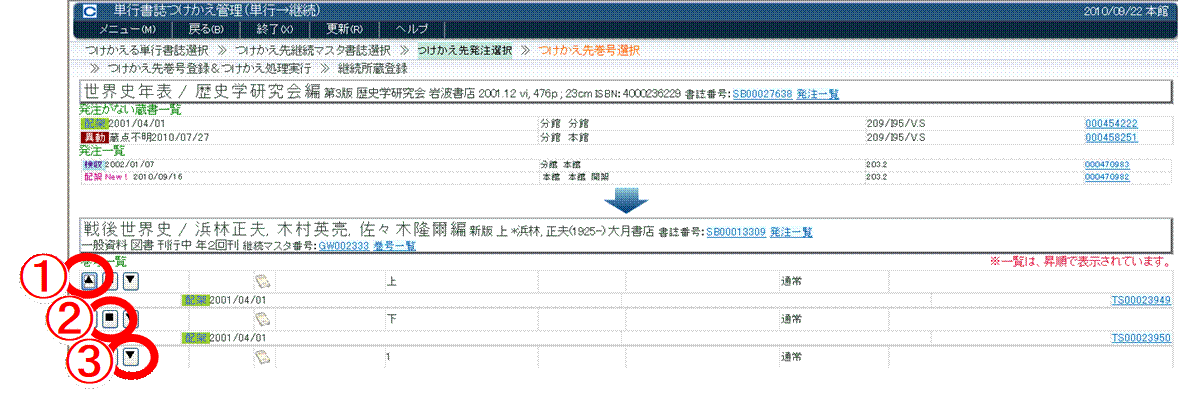Open order link 000470982

[1107, 176]
